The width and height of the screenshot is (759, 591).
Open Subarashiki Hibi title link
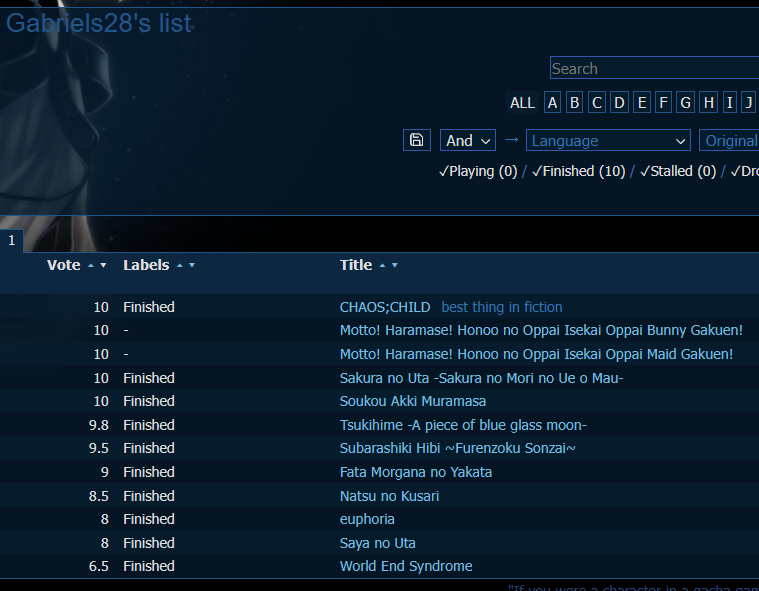(457, 448)
